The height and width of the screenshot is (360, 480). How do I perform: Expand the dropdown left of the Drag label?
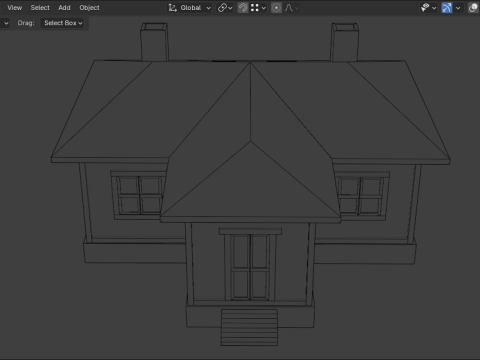point(6,23)
